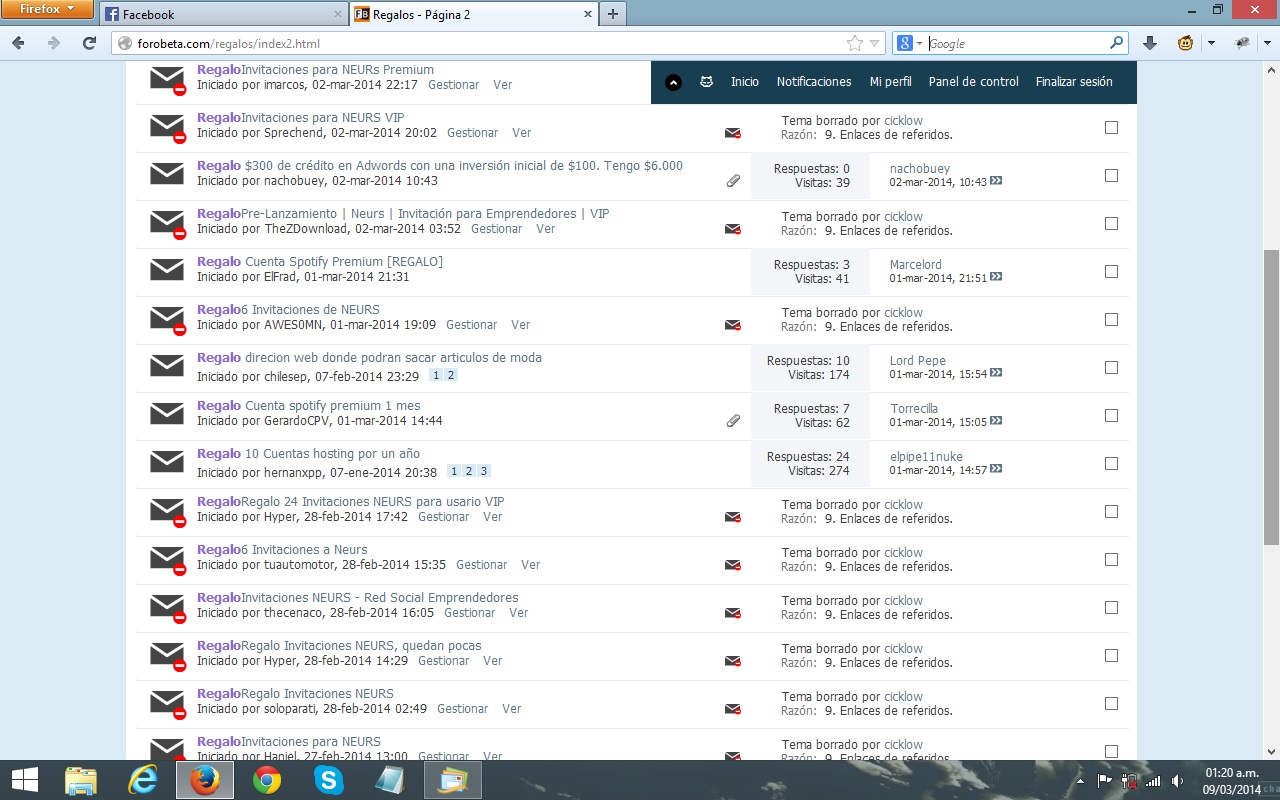Tick checkbox for 10 Cuentas hosting thread
The image size is (1280, 800).
point(1111,464)
